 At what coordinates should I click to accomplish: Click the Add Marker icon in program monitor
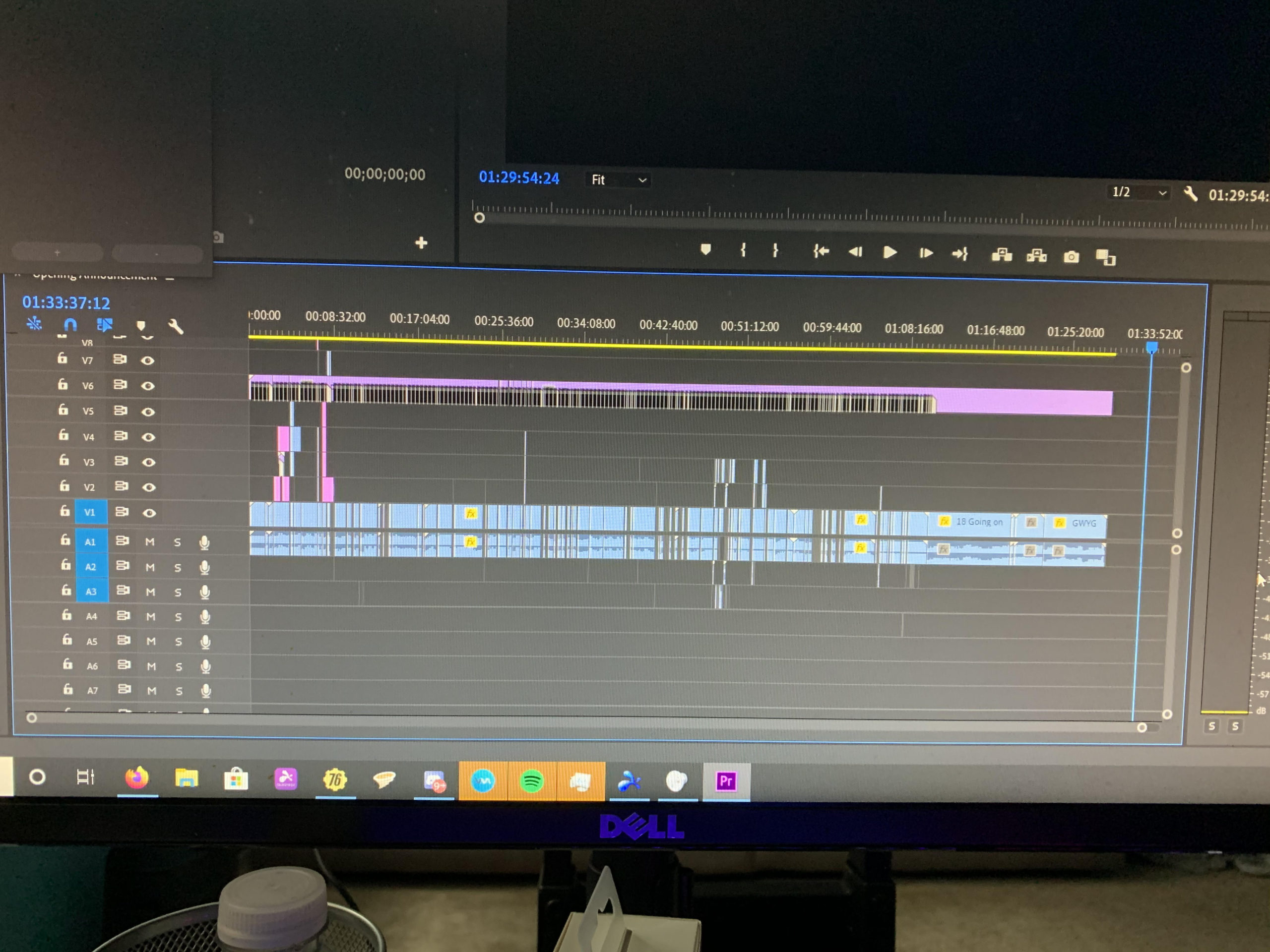click(705, 249)
